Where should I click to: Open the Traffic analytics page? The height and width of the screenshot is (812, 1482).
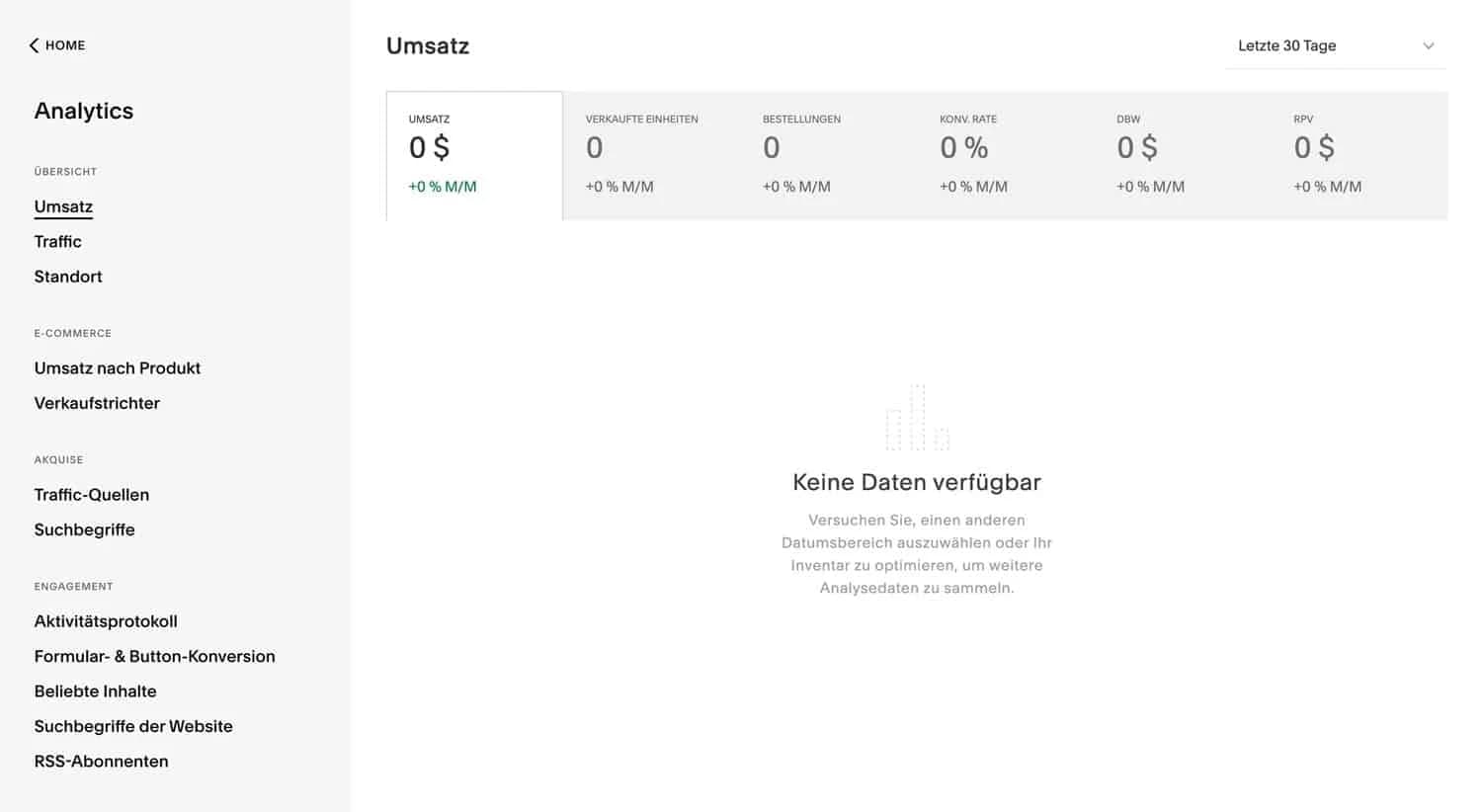point(57,241)
